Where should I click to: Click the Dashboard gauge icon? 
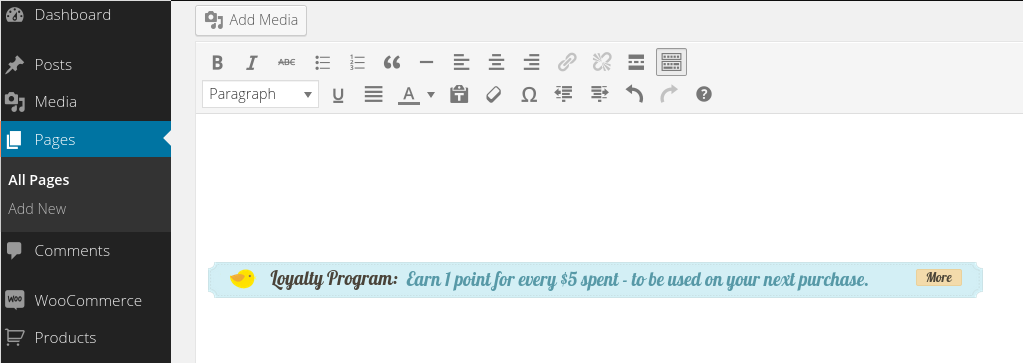(x=14, y=15)
